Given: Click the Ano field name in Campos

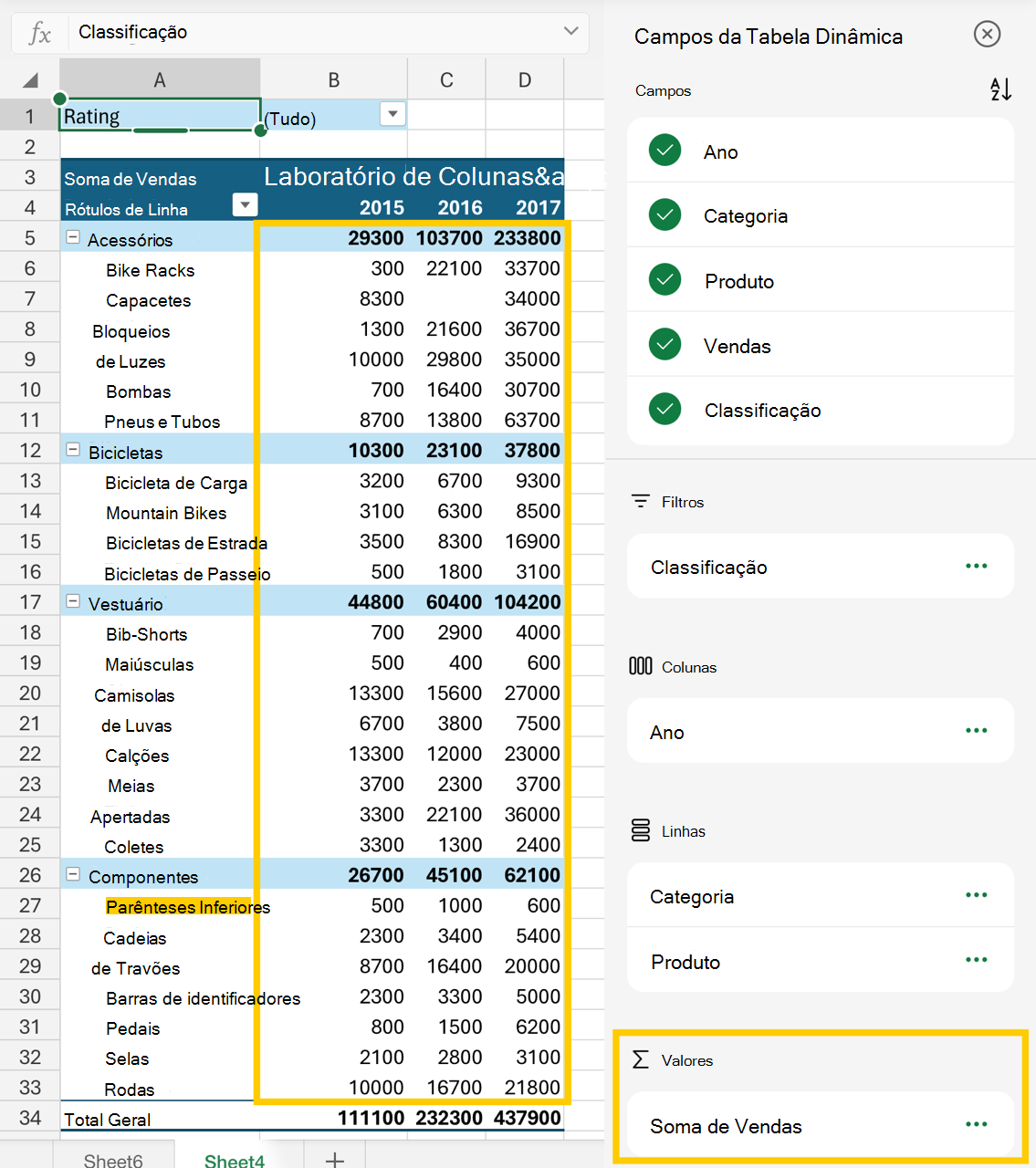Looking at the screenshot, I should point(720,152).
